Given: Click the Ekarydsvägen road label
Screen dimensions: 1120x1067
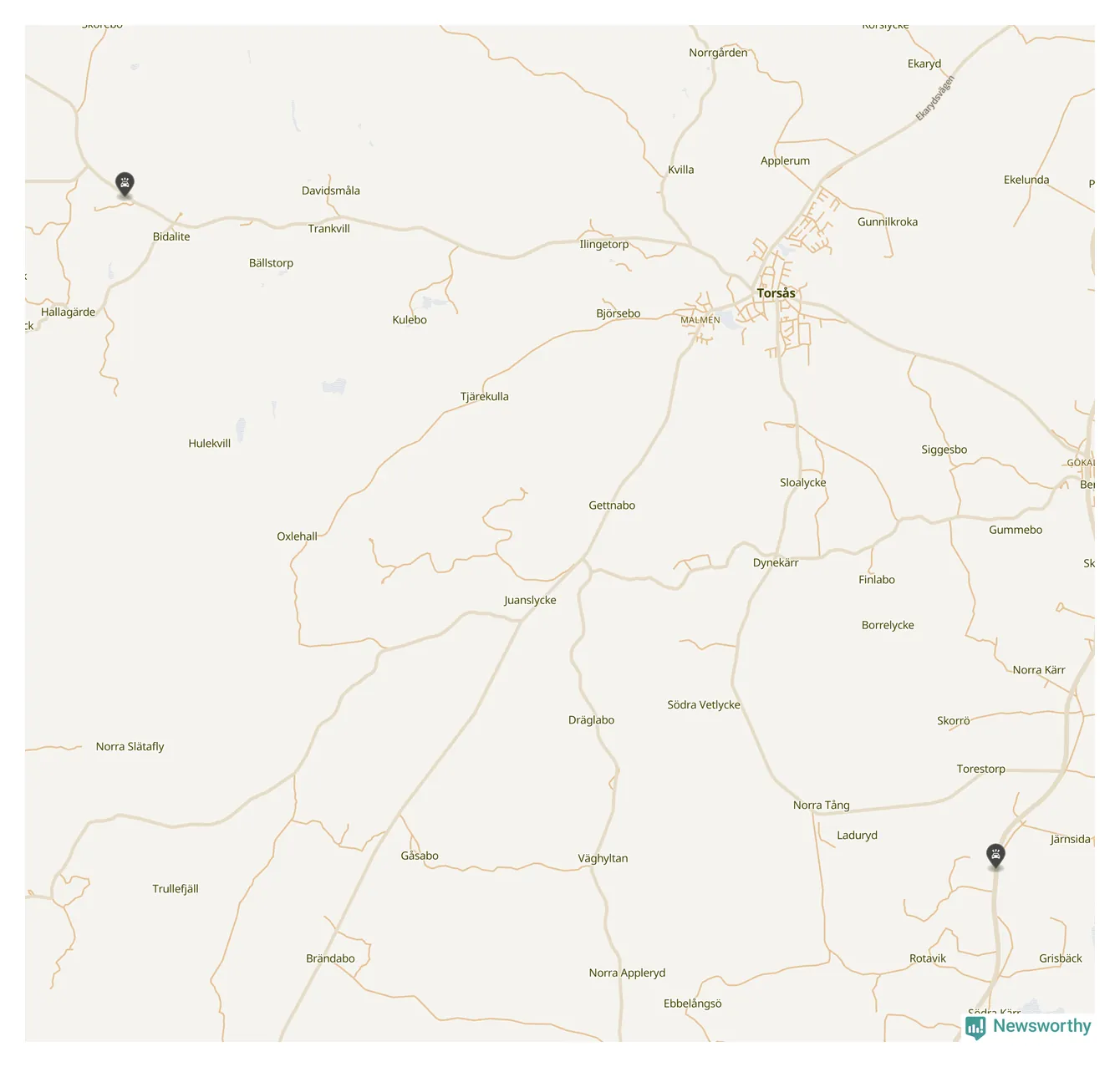Looking at the screenshot, I should coord(934,99).
